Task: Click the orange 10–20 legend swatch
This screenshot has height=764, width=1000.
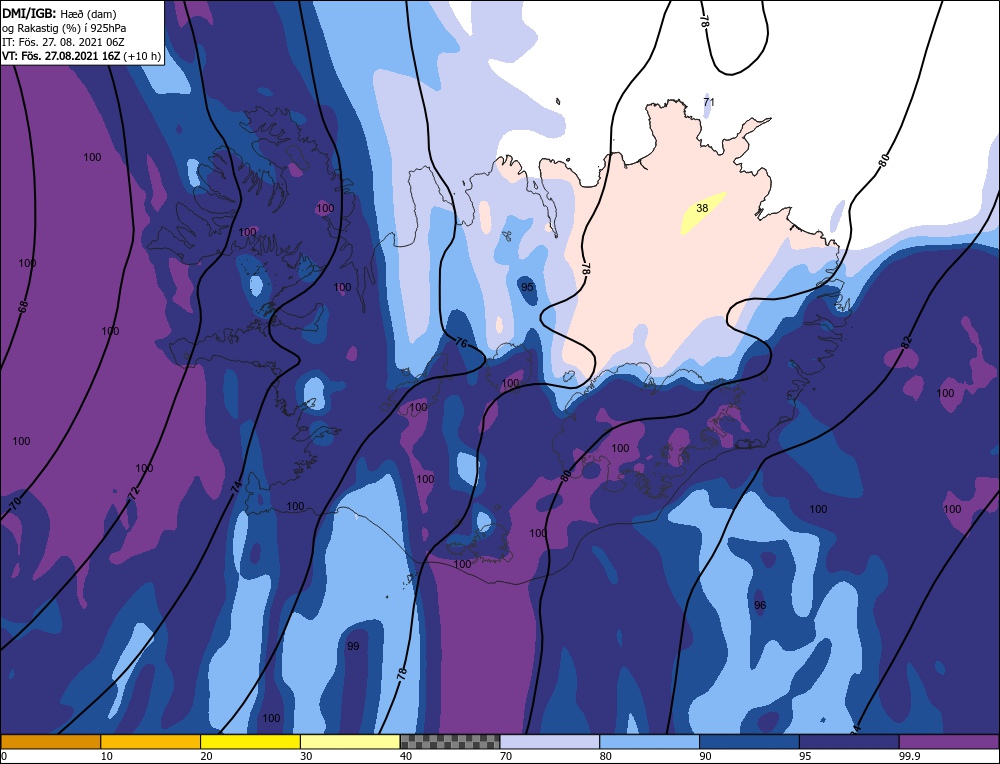Action: click(151, 742)
